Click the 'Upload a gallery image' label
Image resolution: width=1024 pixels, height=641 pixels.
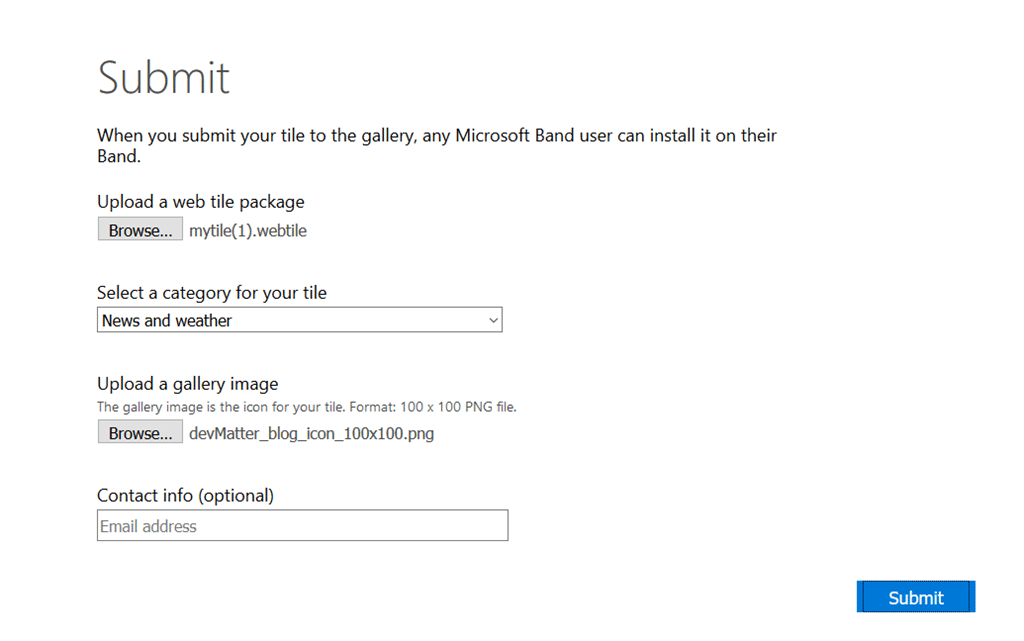pos(188,384)
